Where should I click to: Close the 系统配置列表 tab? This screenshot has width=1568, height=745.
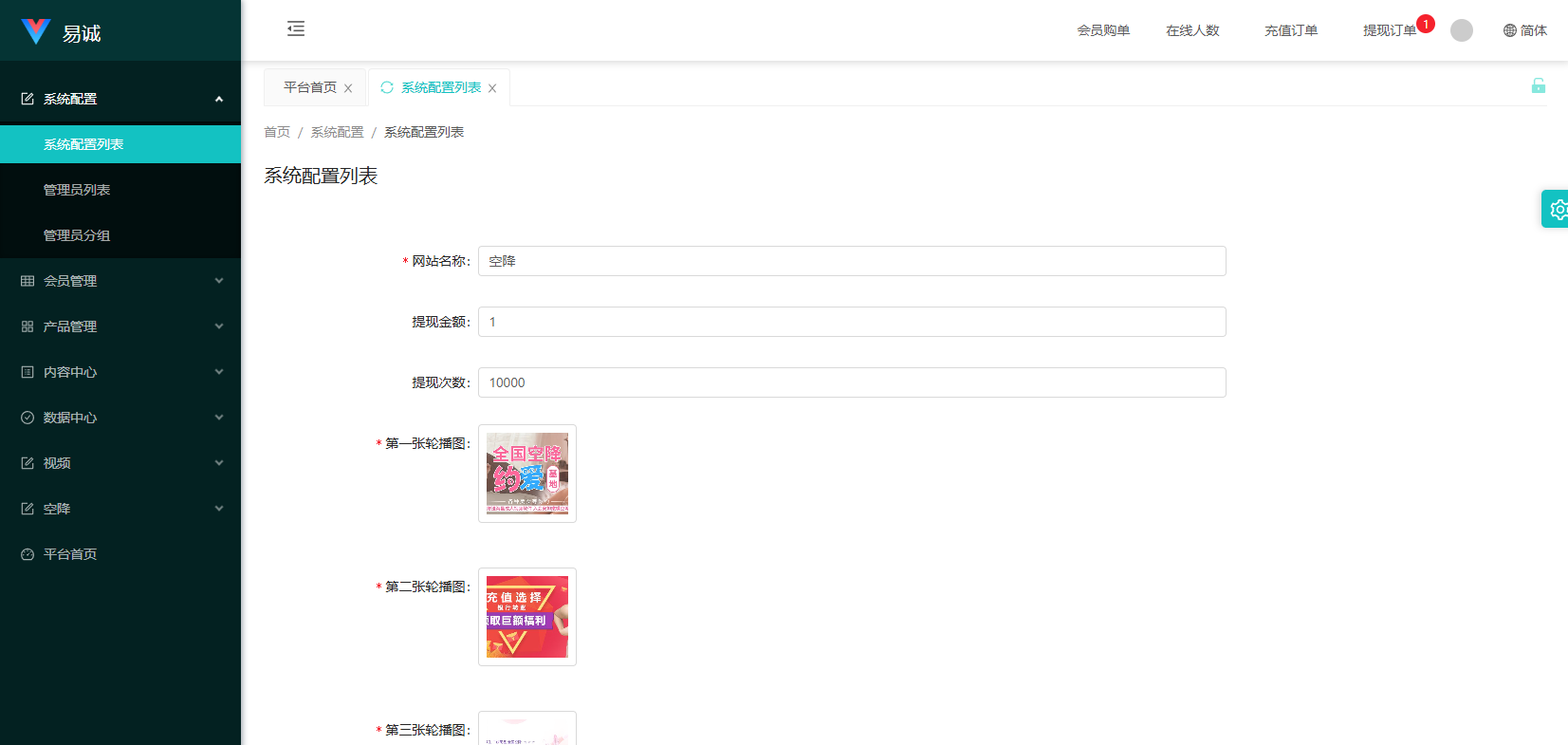492,88
